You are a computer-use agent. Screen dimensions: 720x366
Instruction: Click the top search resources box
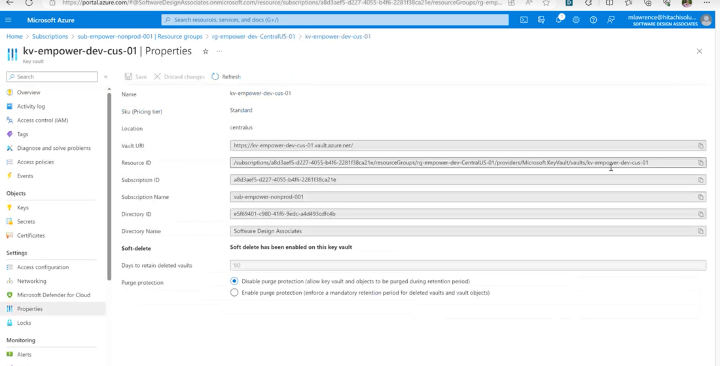335,20
